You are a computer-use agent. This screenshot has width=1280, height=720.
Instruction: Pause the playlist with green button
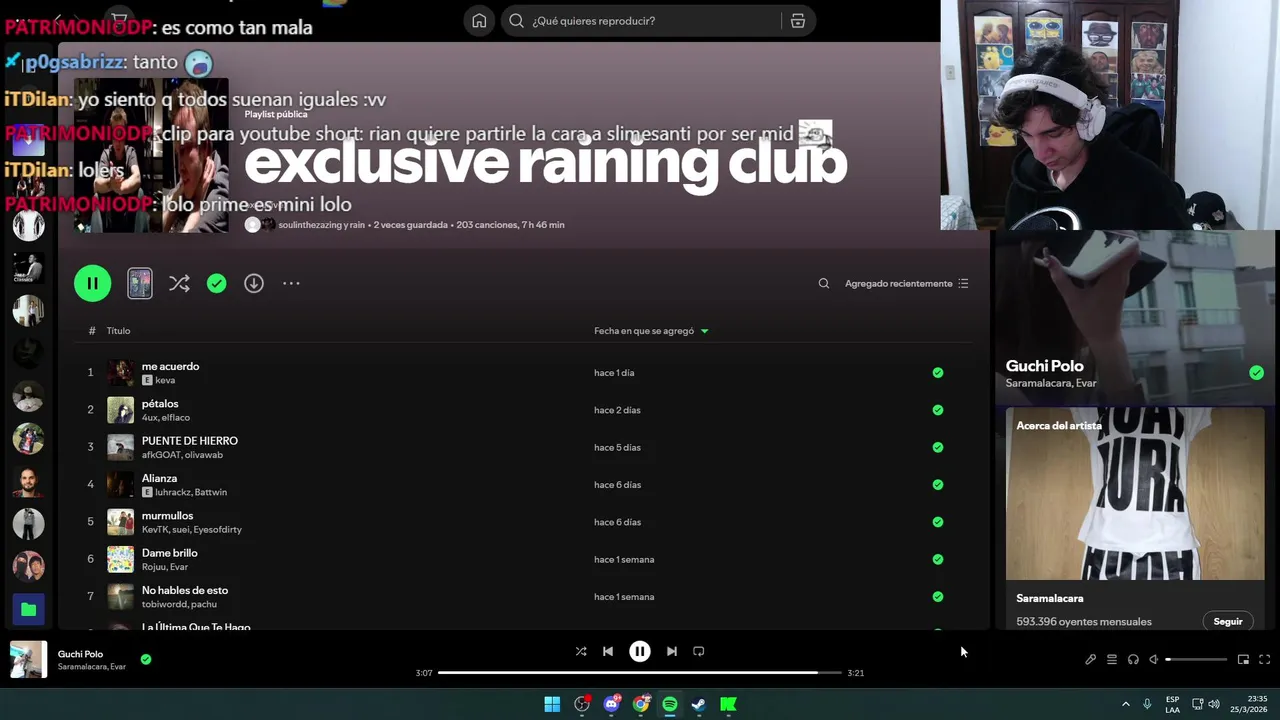tap(92, 283)
